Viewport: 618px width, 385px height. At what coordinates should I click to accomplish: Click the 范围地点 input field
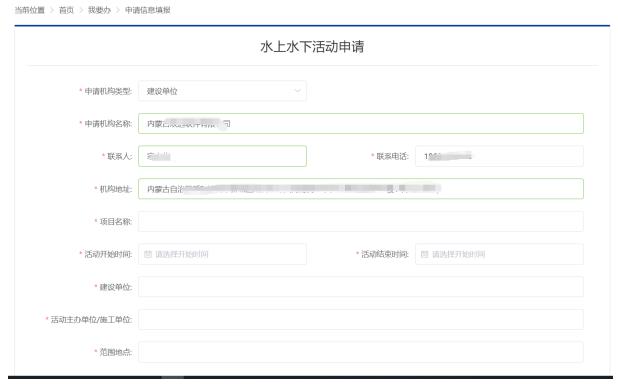[361, 352]
